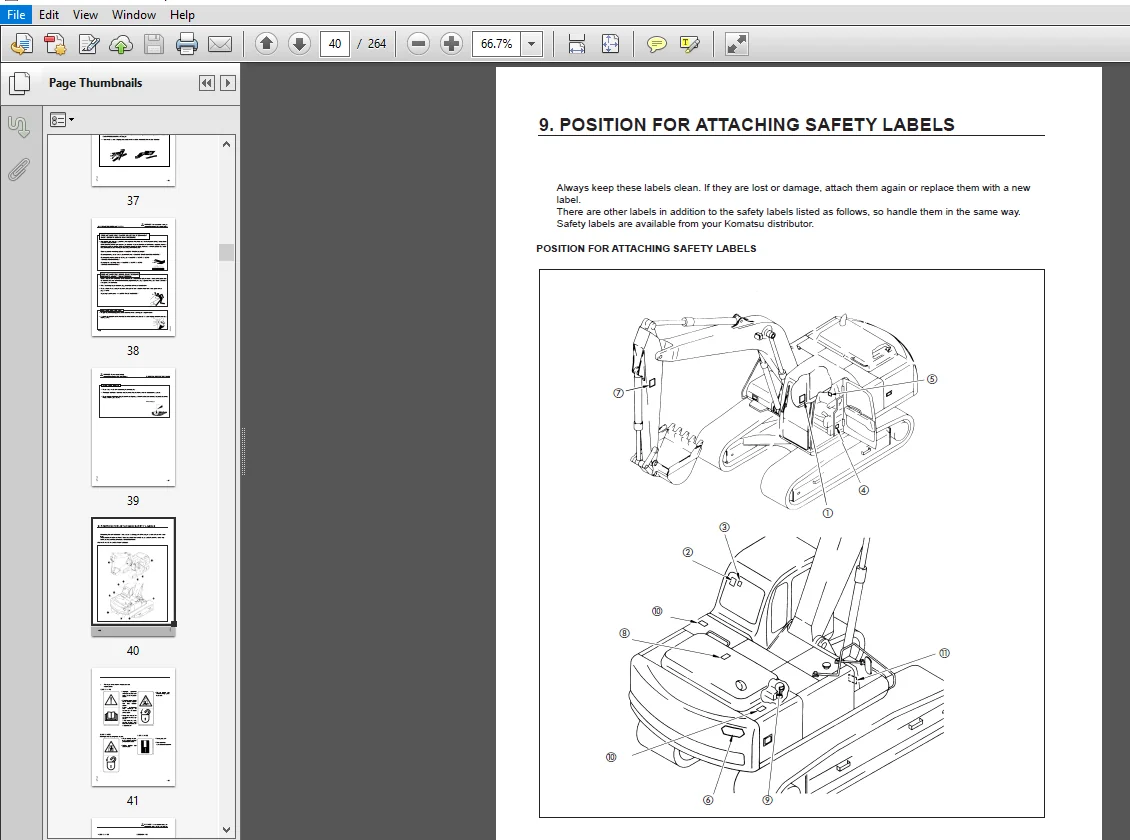Click the Fit Width scrolling icon
Screen dimensions: 1130x840
pos(577,44)
